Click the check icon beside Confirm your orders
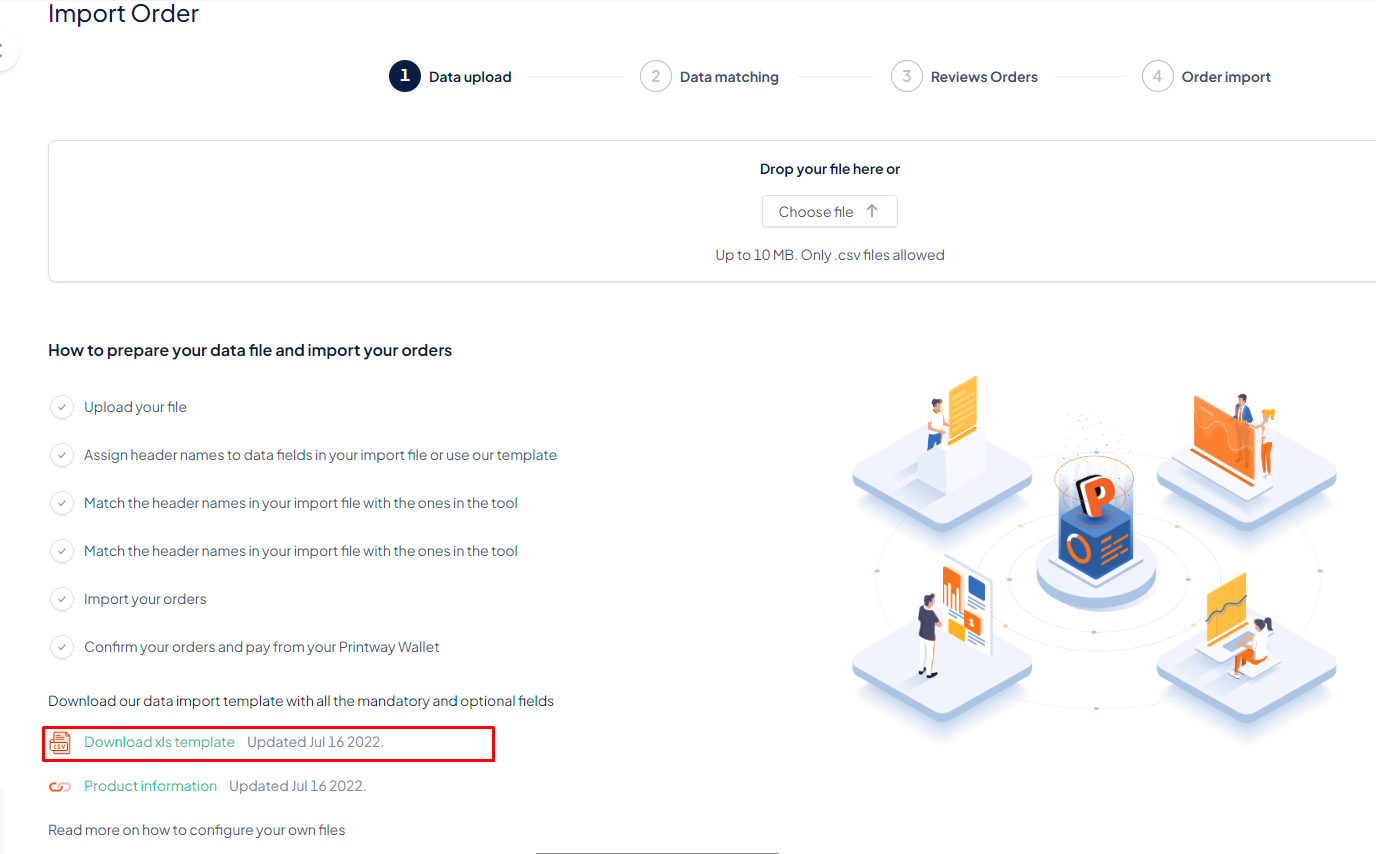The height and width of the screenshot is (854, 1376). 62,647
